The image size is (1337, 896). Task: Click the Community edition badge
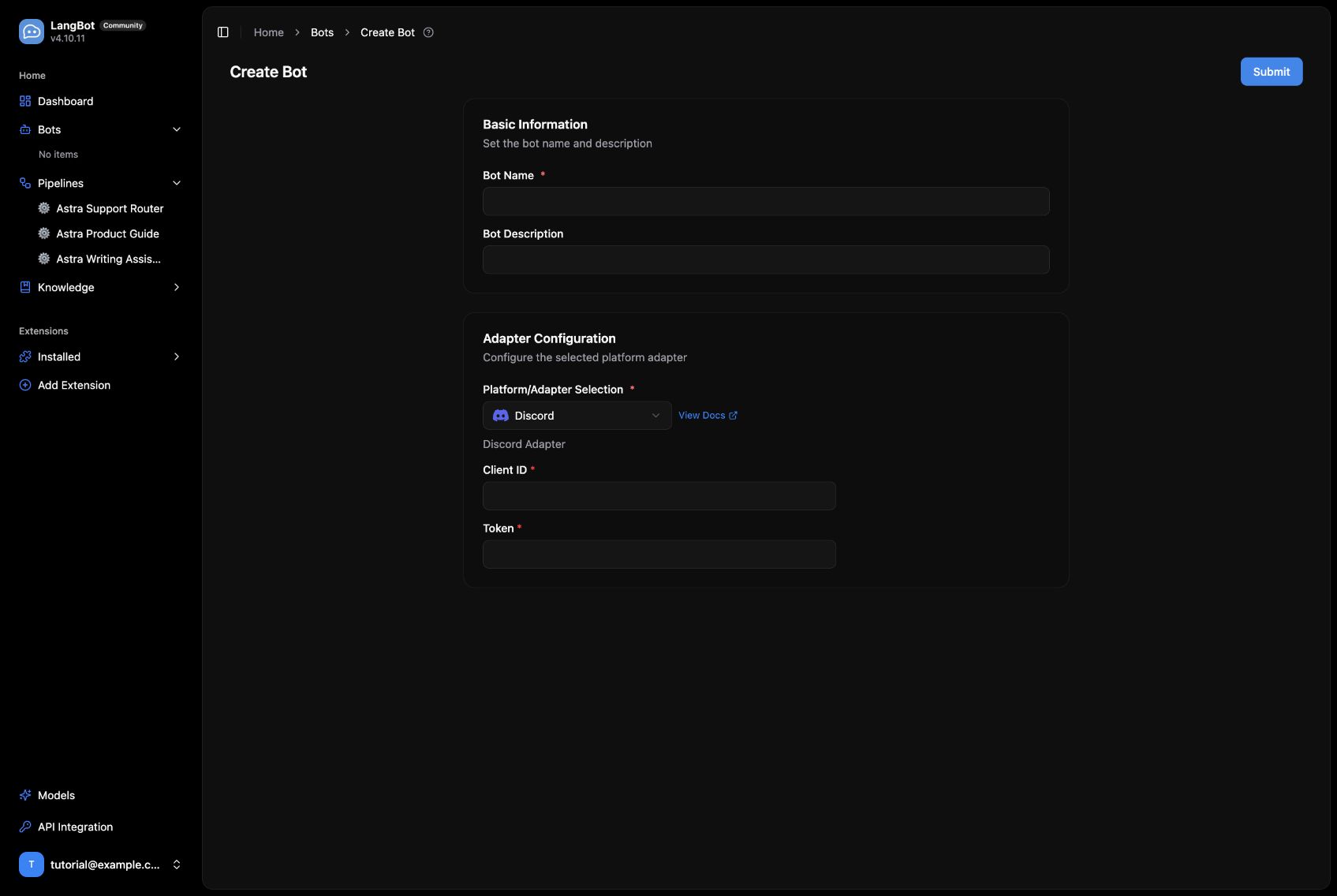(123, 25)
